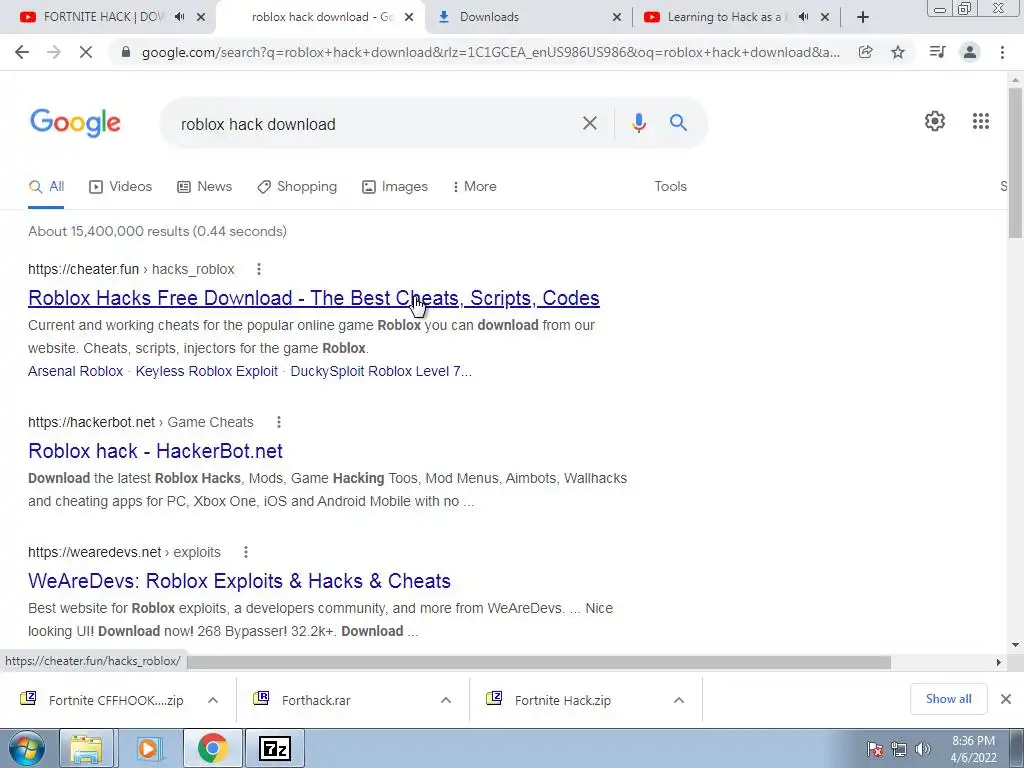The image size is (1024, 768).
Task: Open WeAreDevs Roblox Exploits result link
Action: pyautogui.click(x=239, y=581)
